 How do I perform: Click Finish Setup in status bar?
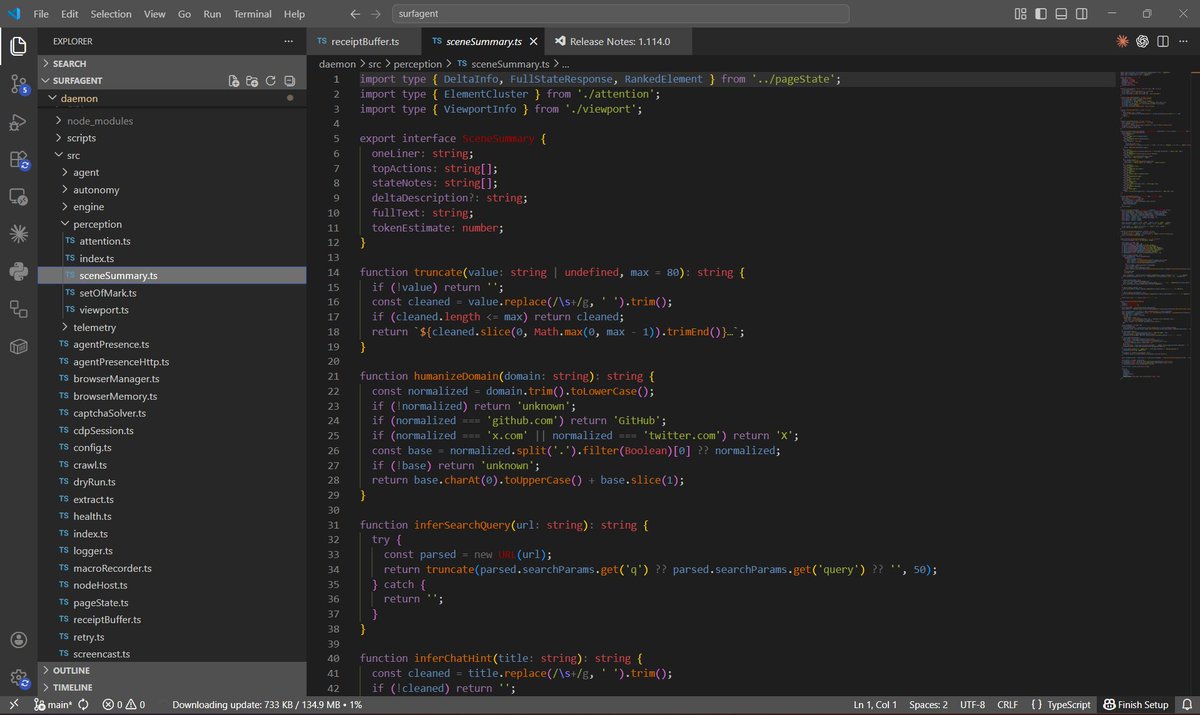pos(1136,704)
